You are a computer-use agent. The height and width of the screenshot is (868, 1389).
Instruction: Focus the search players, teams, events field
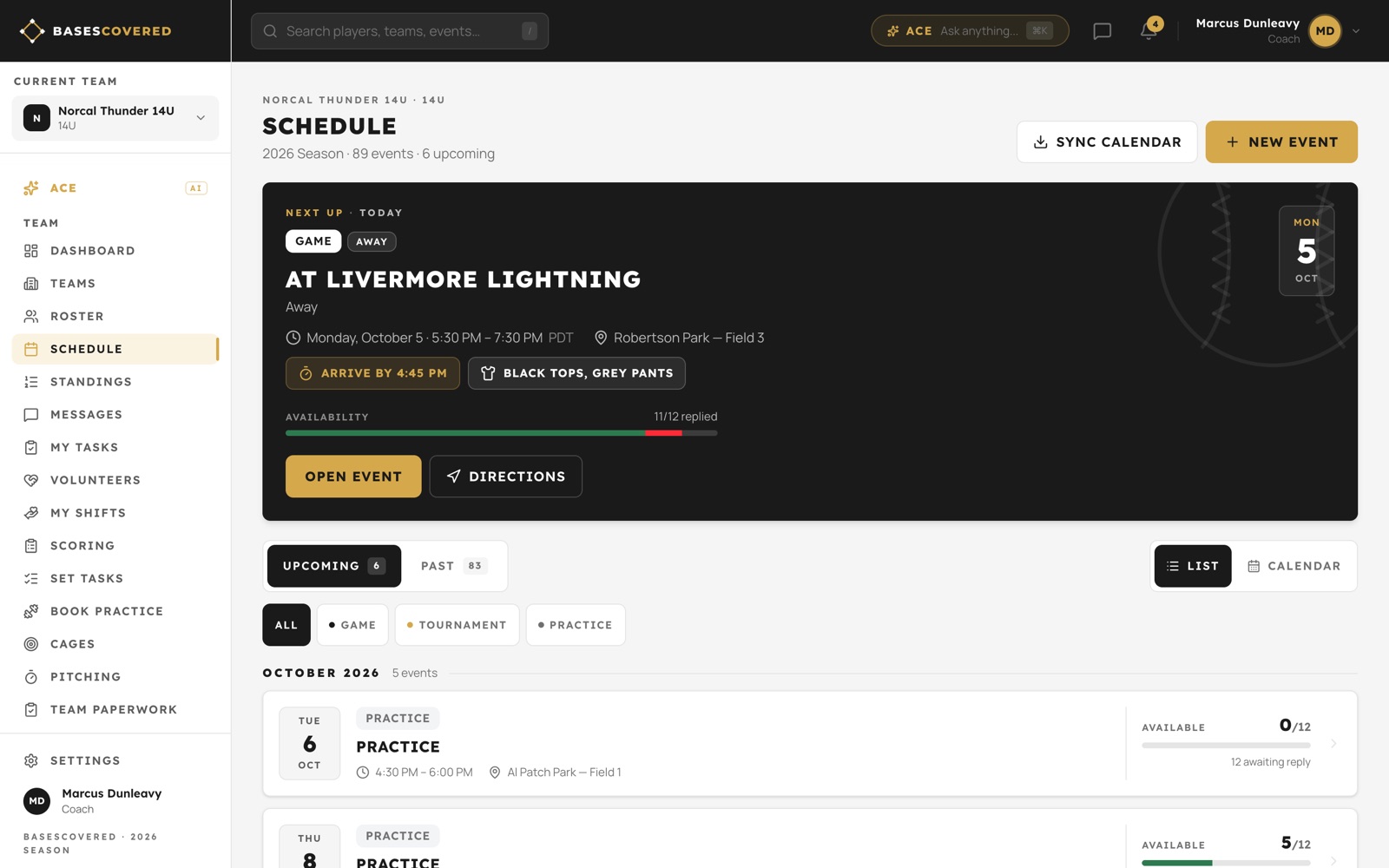click(x=399, y=31)
